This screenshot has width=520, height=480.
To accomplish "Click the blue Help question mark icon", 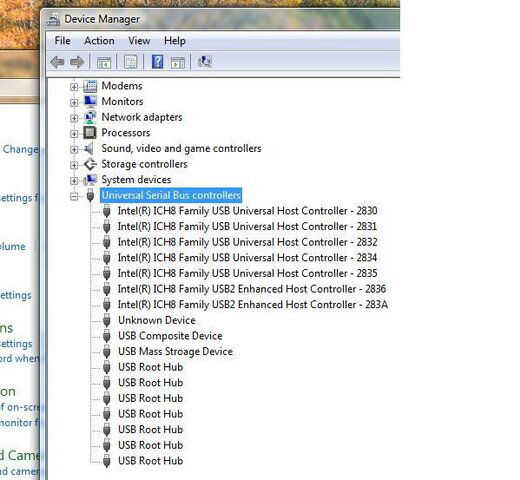I will (157, 62).
